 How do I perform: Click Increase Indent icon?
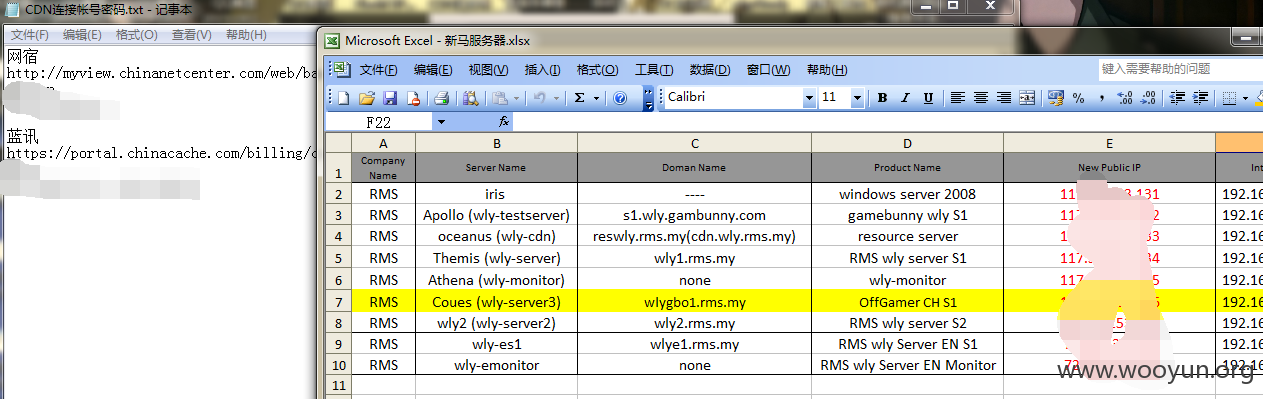pos(1200,98)
